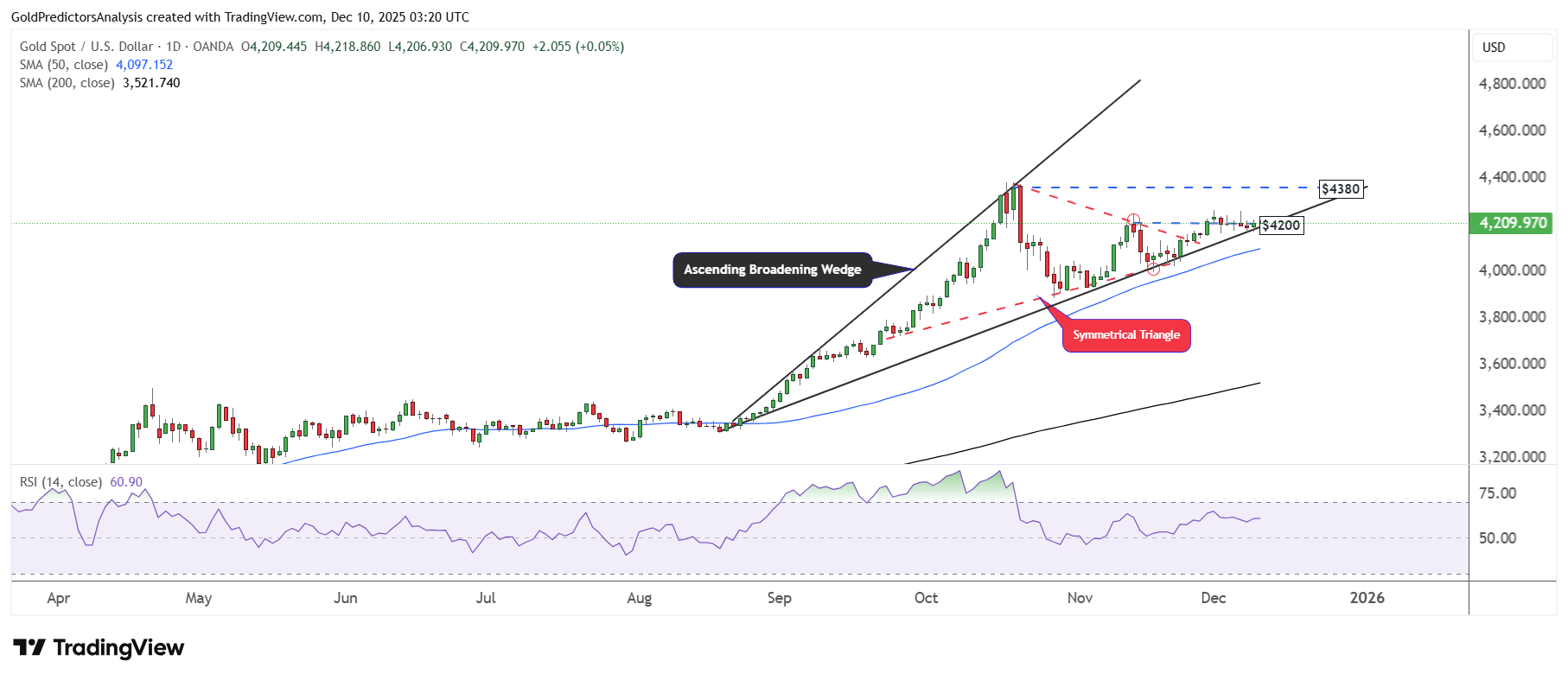The height and width of the screenshot is (680, 1568).
Task: Select the SMA (200, close) indicator legend
Action: 67,83
